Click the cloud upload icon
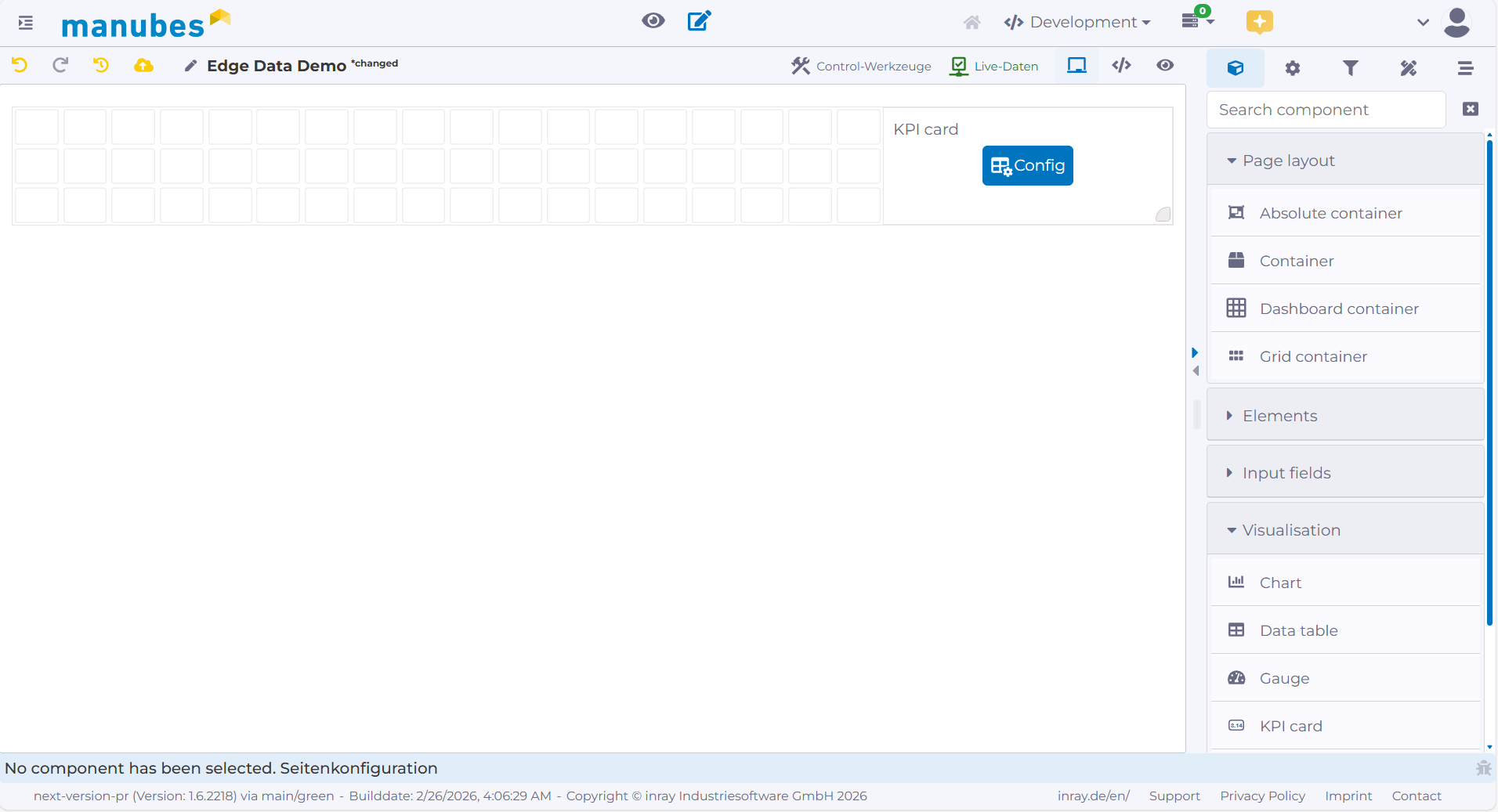Image resolution: width=1498 pixels, height=812 pixels. pyautogui.click(x=144, y=66)
